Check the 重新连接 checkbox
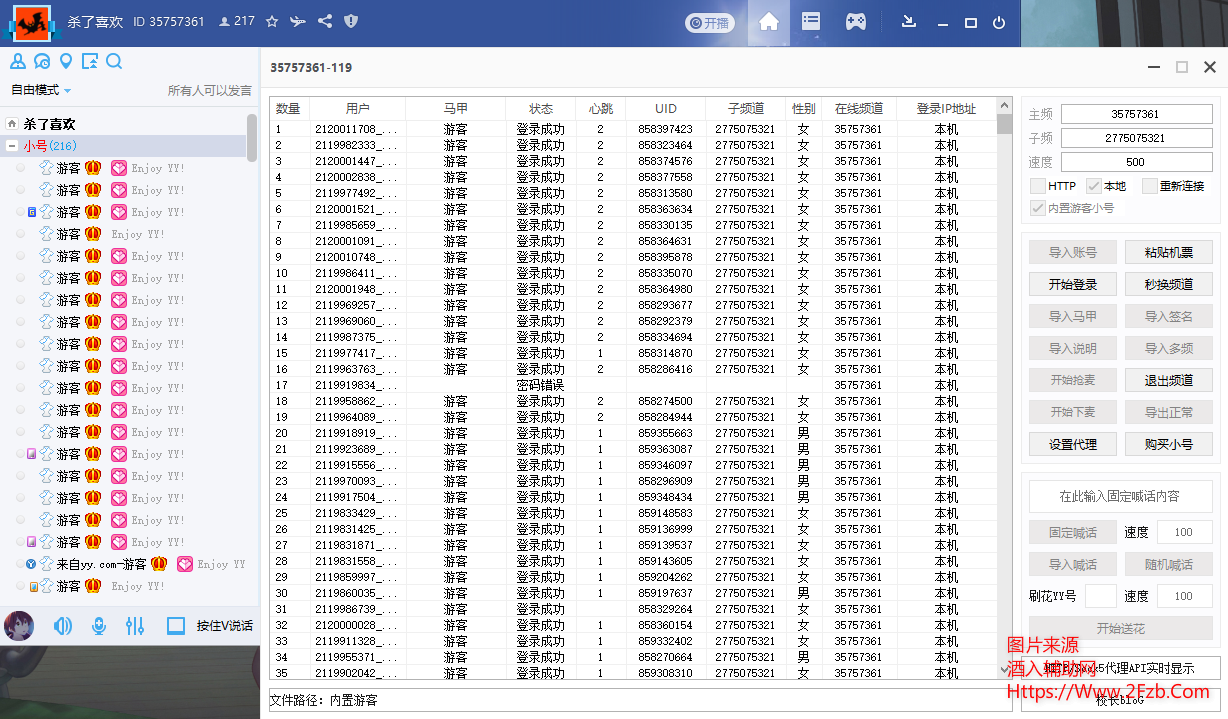The height and width of the screenshot is (719, 1228). 1150,186
